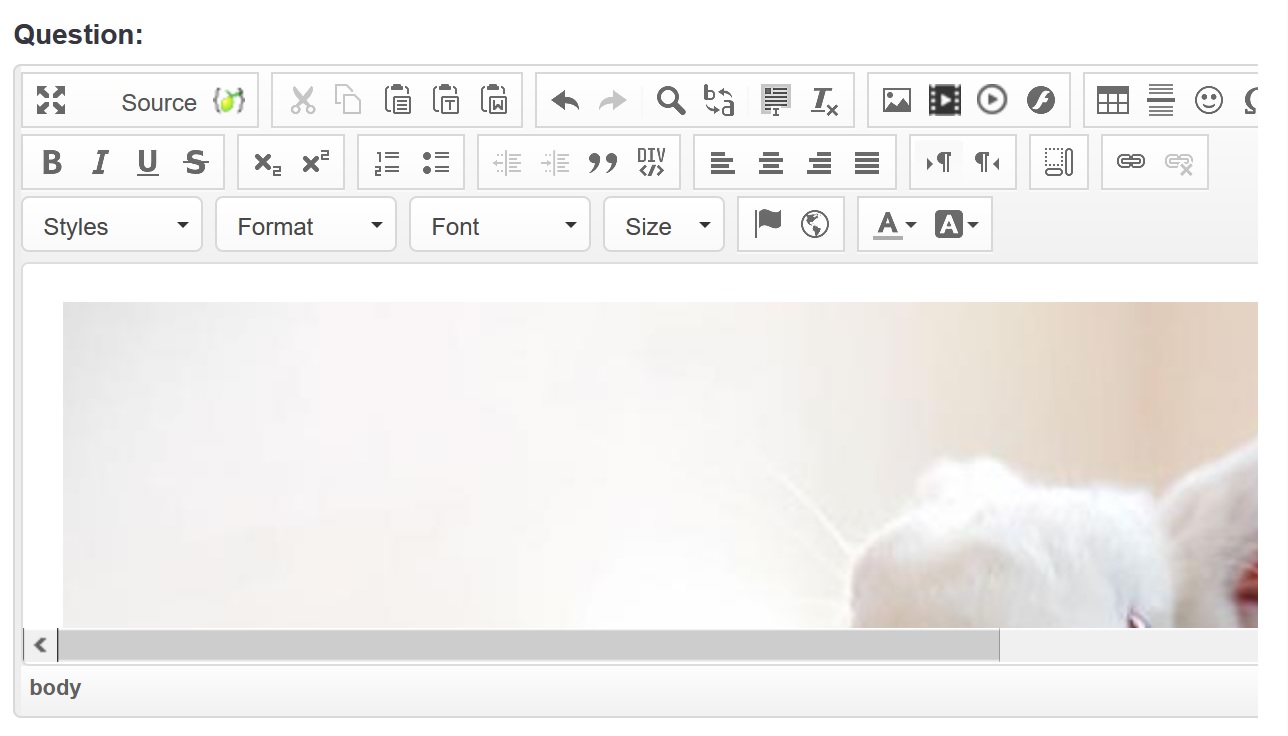Expand the Format dropdown
1288x736 pixels.
(x=306, y=226)
